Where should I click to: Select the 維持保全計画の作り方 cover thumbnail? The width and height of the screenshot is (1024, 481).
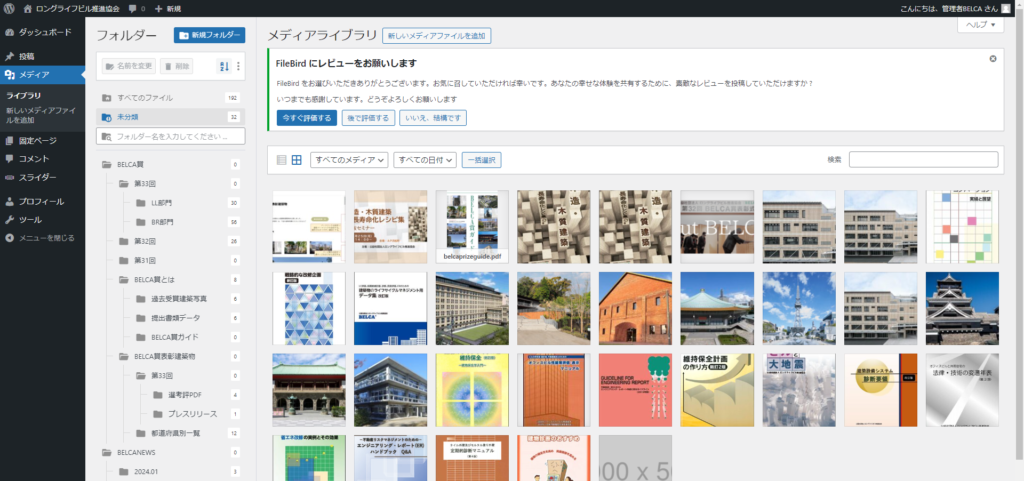(717, 390)
